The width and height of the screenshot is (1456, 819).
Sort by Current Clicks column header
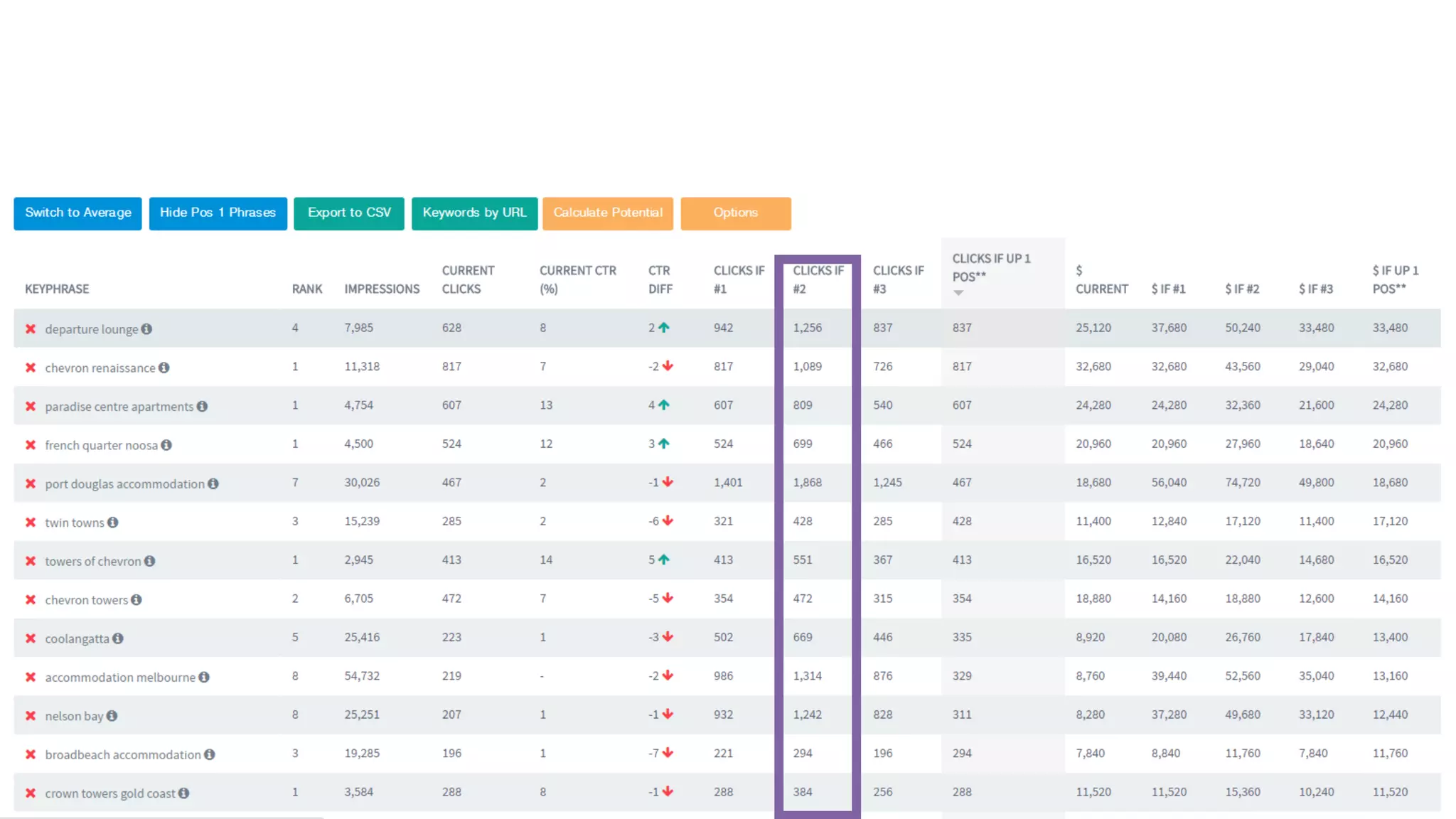click(x=467, y=280)
